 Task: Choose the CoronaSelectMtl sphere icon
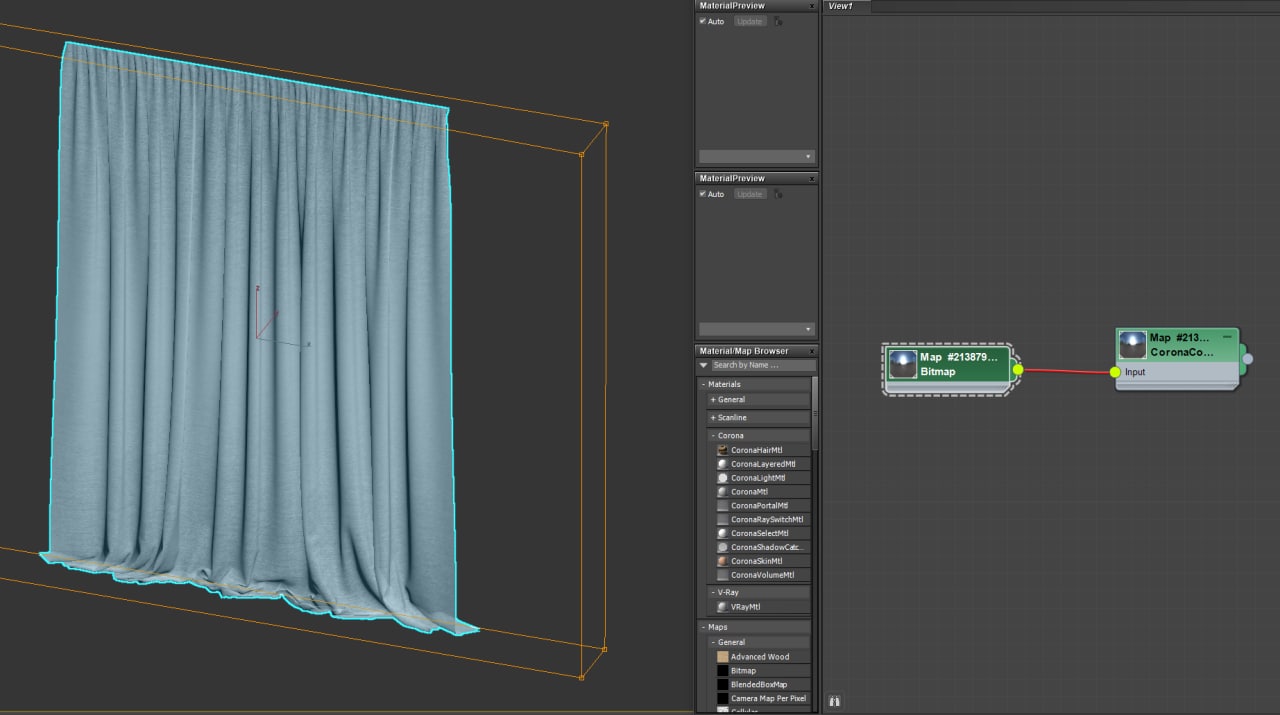pyautogui.click(x=723, y=533)
